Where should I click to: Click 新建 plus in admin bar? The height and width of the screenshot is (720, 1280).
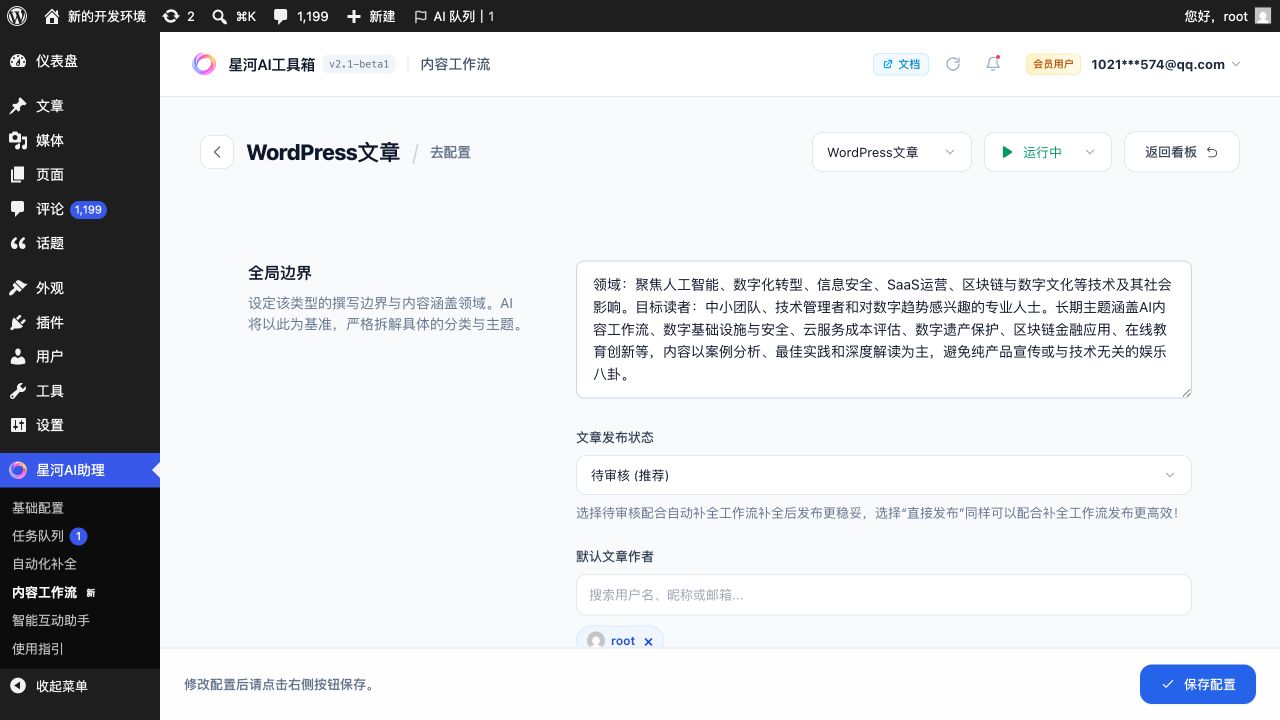370,16
